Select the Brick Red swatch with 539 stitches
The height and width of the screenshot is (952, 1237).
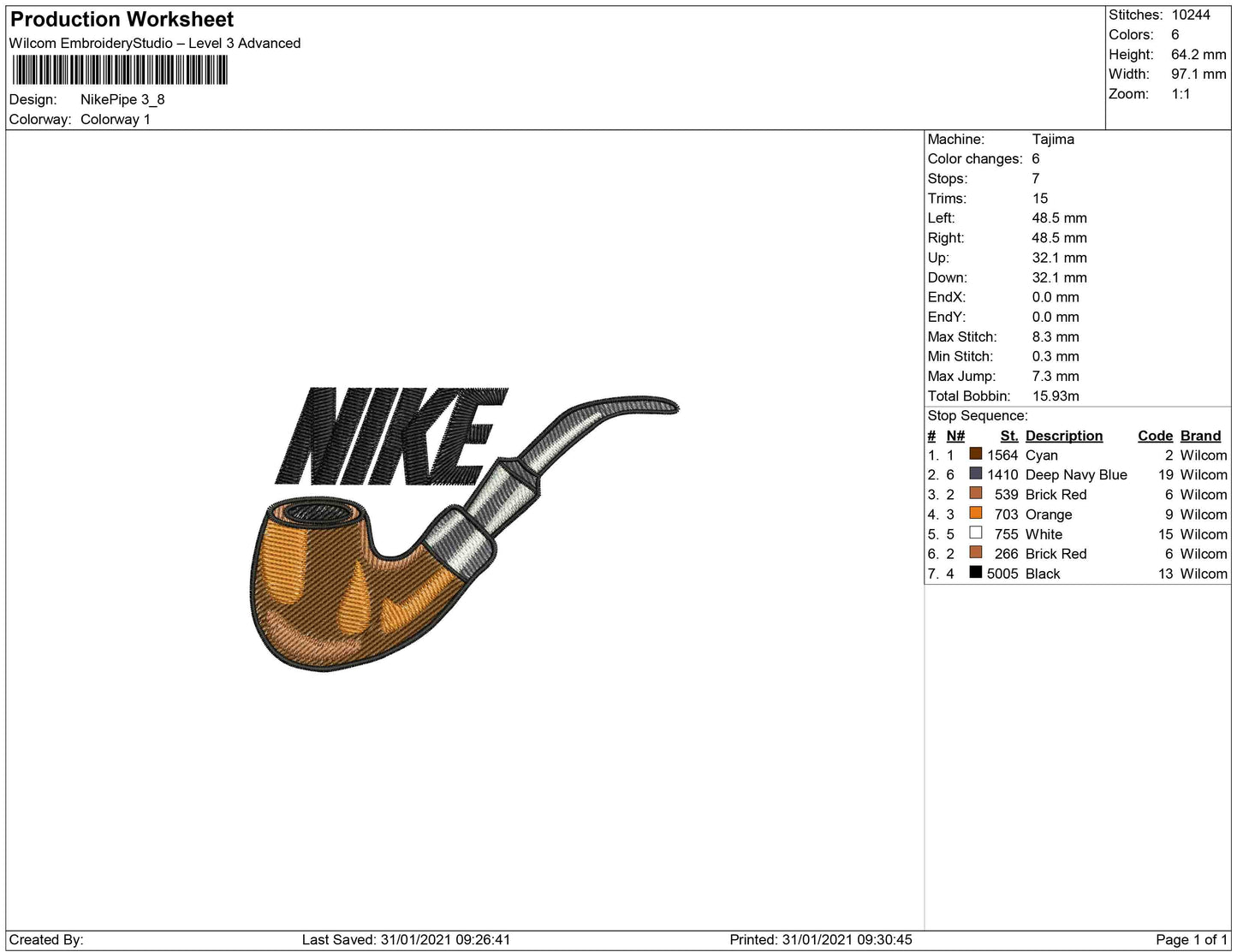click(975, 494)
